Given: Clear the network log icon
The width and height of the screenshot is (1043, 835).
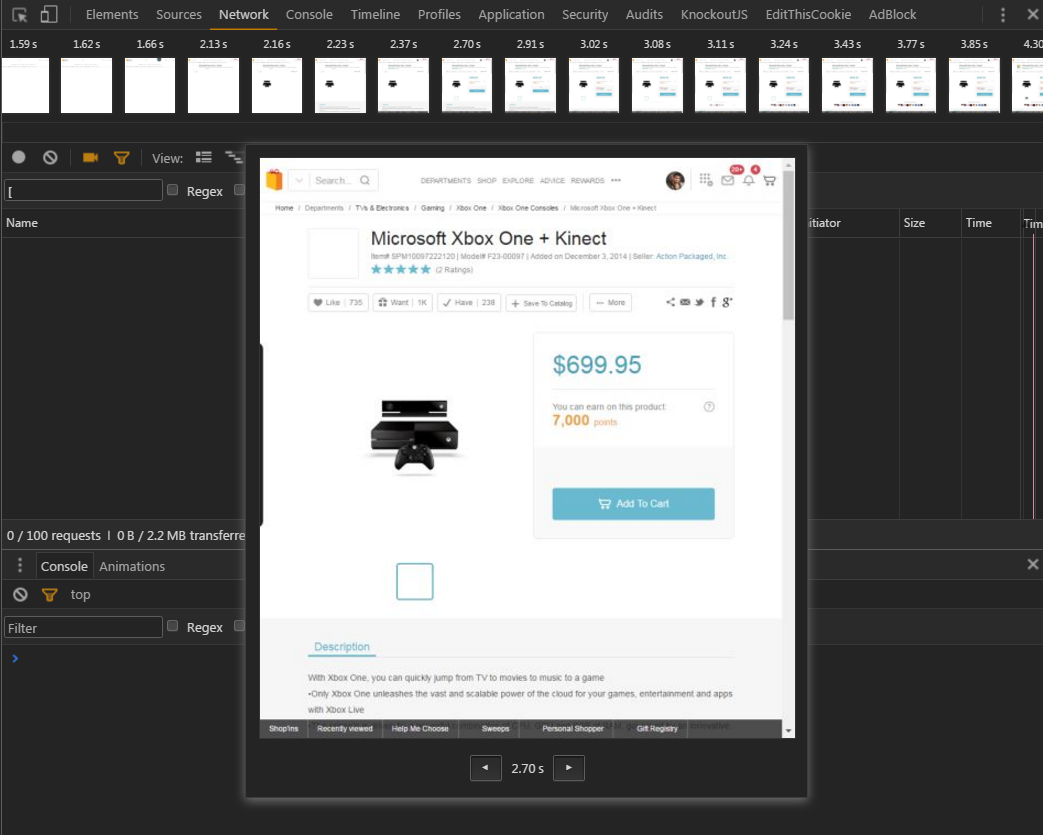Looking at the screenshot, I should (51, 158).
